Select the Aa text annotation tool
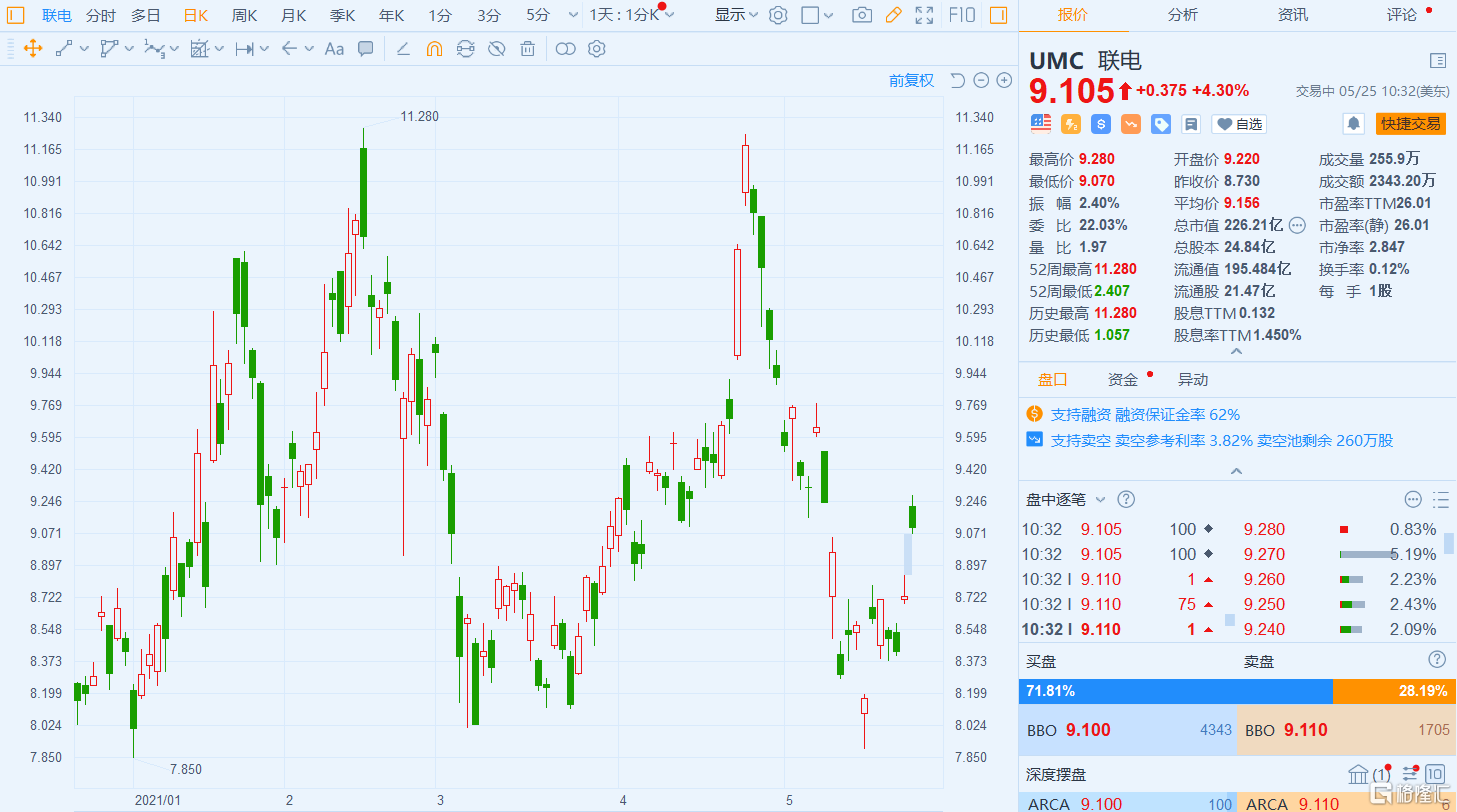This screenshot has width=1457, height=812. tap(334, 48)
